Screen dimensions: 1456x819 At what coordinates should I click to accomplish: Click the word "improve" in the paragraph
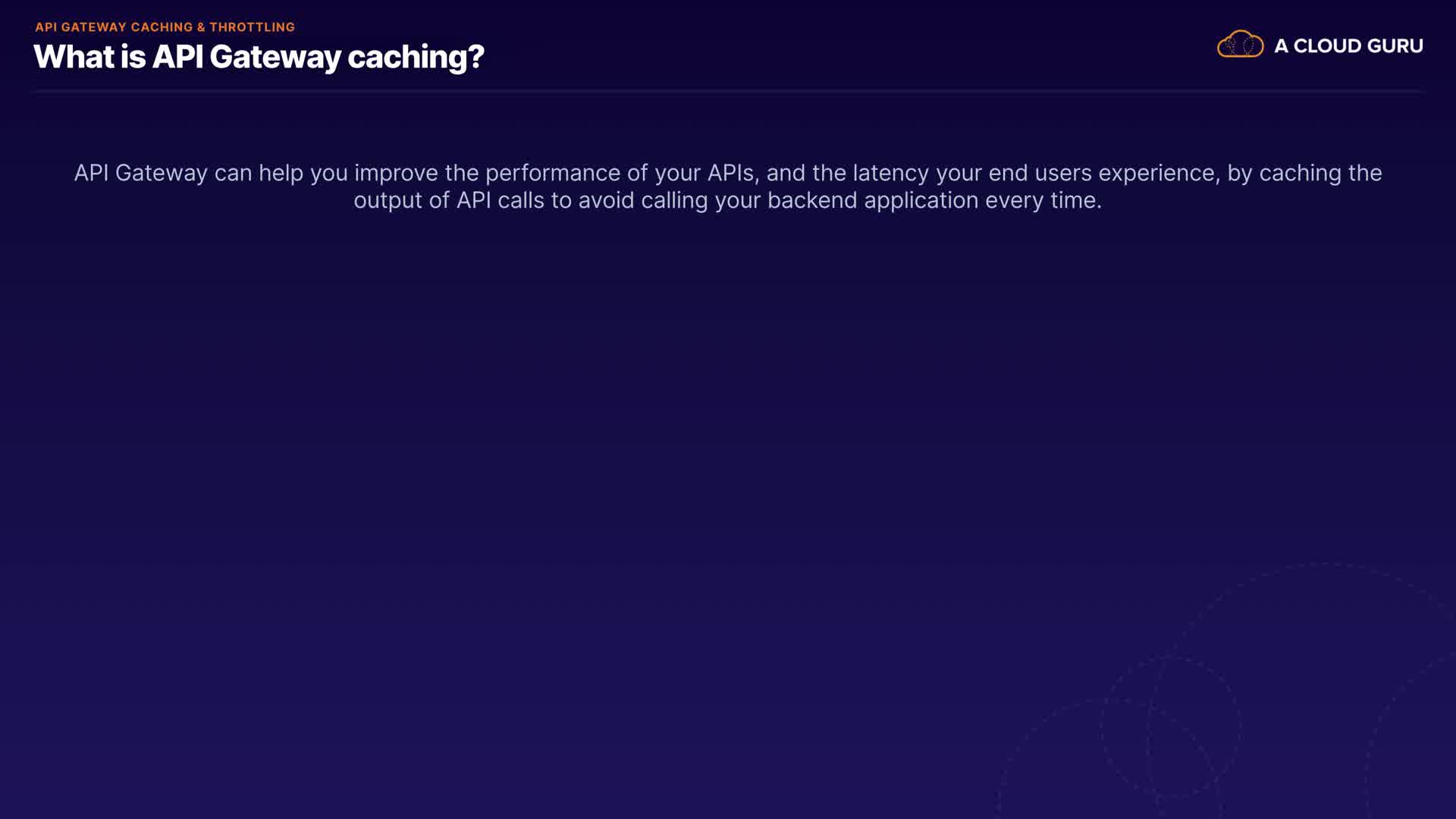[396, 174]
